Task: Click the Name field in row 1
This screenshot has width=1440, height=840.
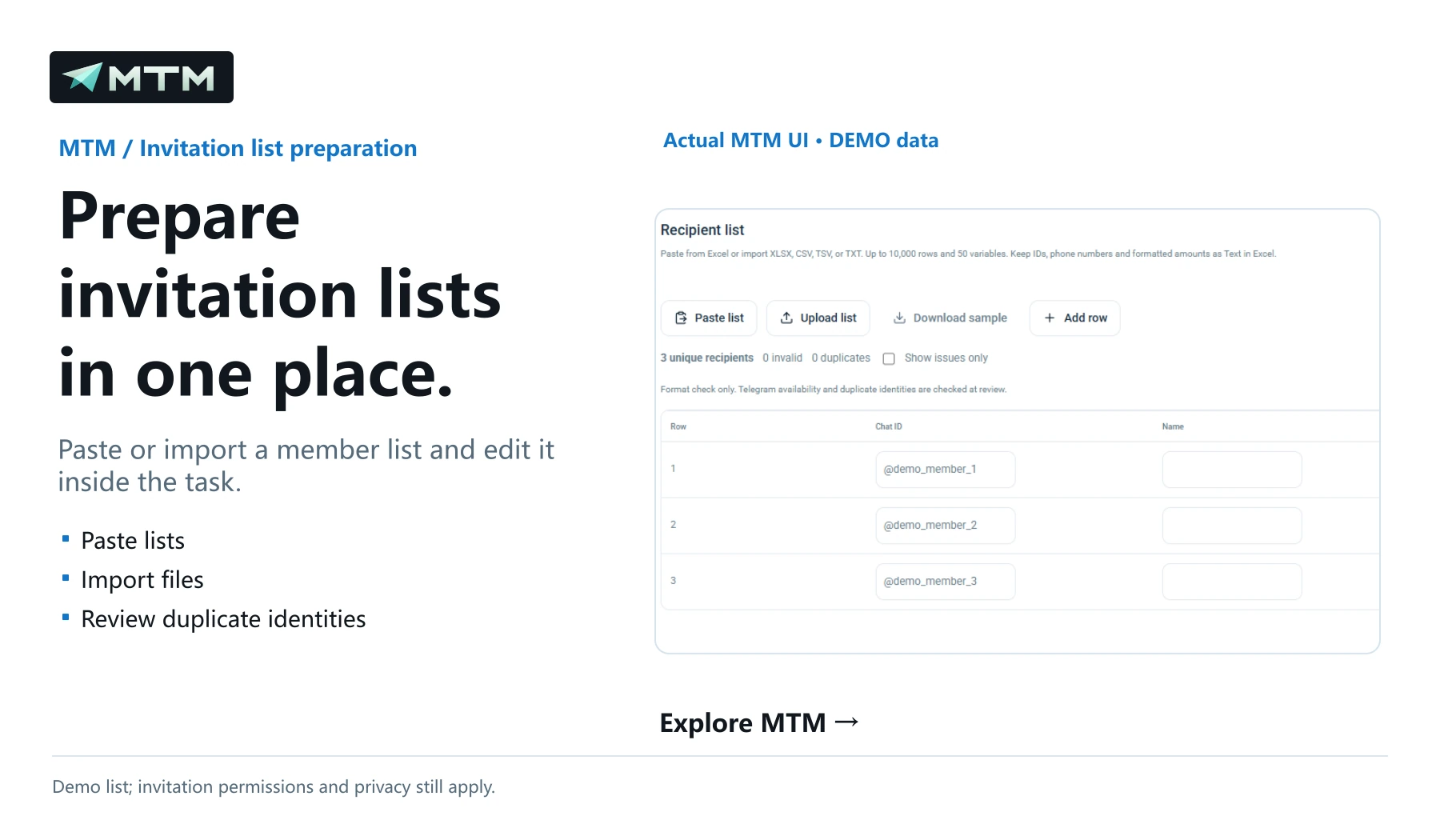Action: (x=1232, y=470)
